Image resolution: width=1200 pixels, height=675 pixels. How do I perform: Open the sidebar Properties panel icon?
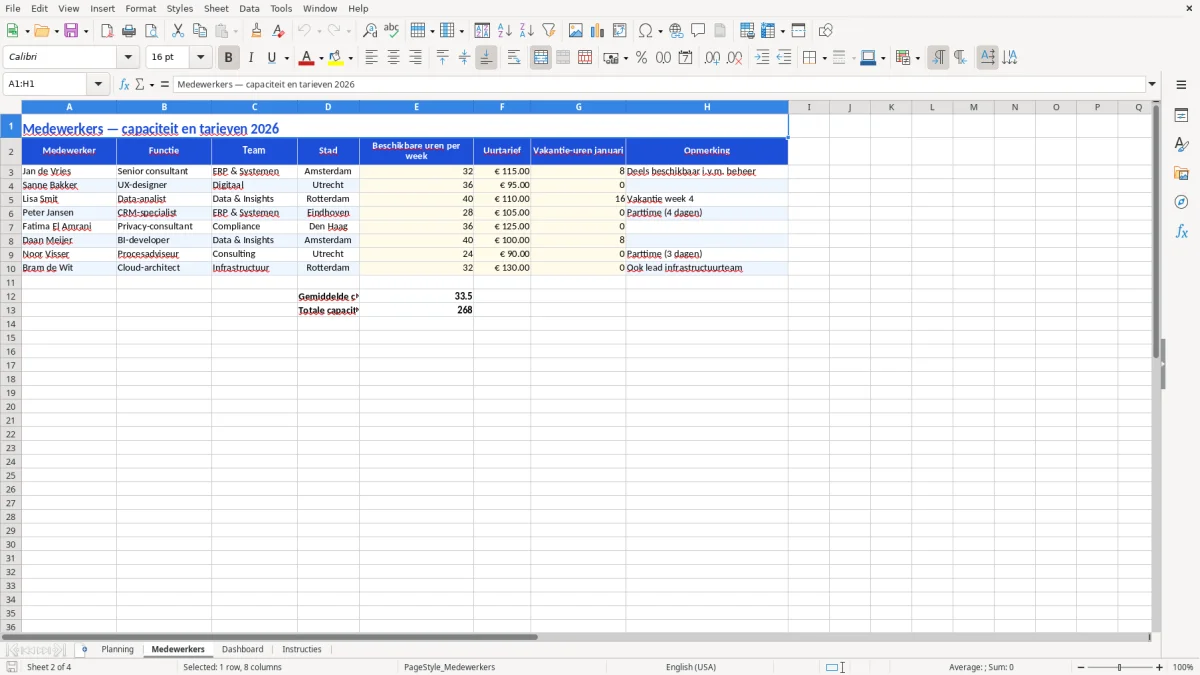pos(1181,115)
